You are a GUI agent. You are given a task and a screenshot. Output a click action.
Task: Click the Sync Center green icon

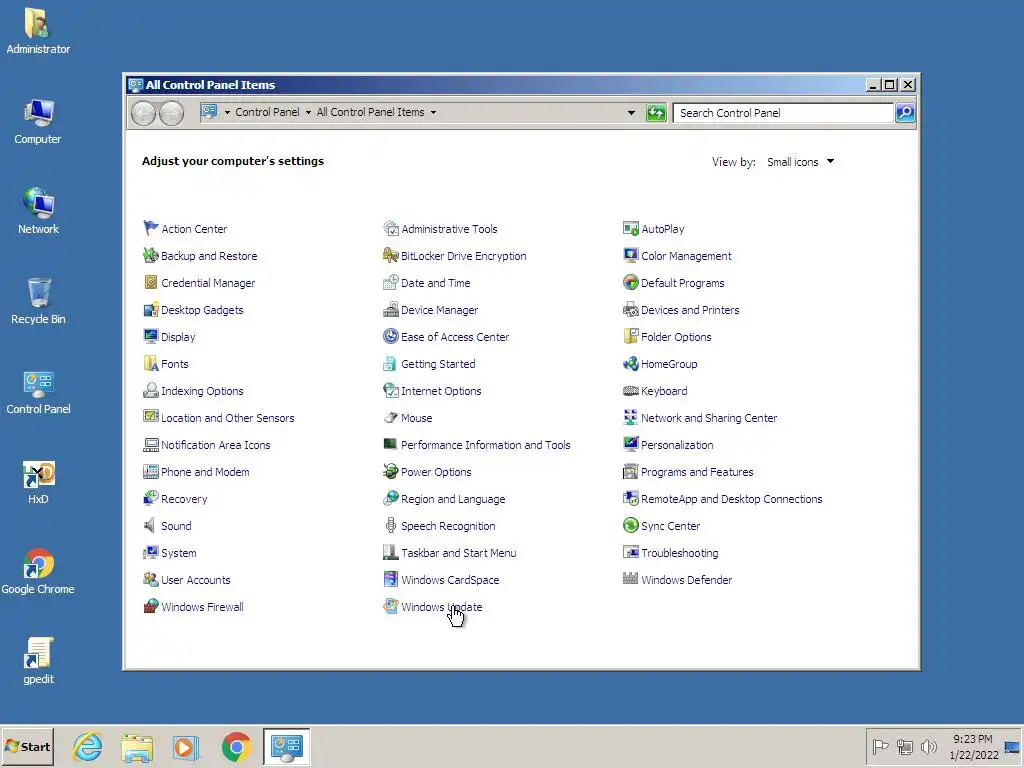630,525
